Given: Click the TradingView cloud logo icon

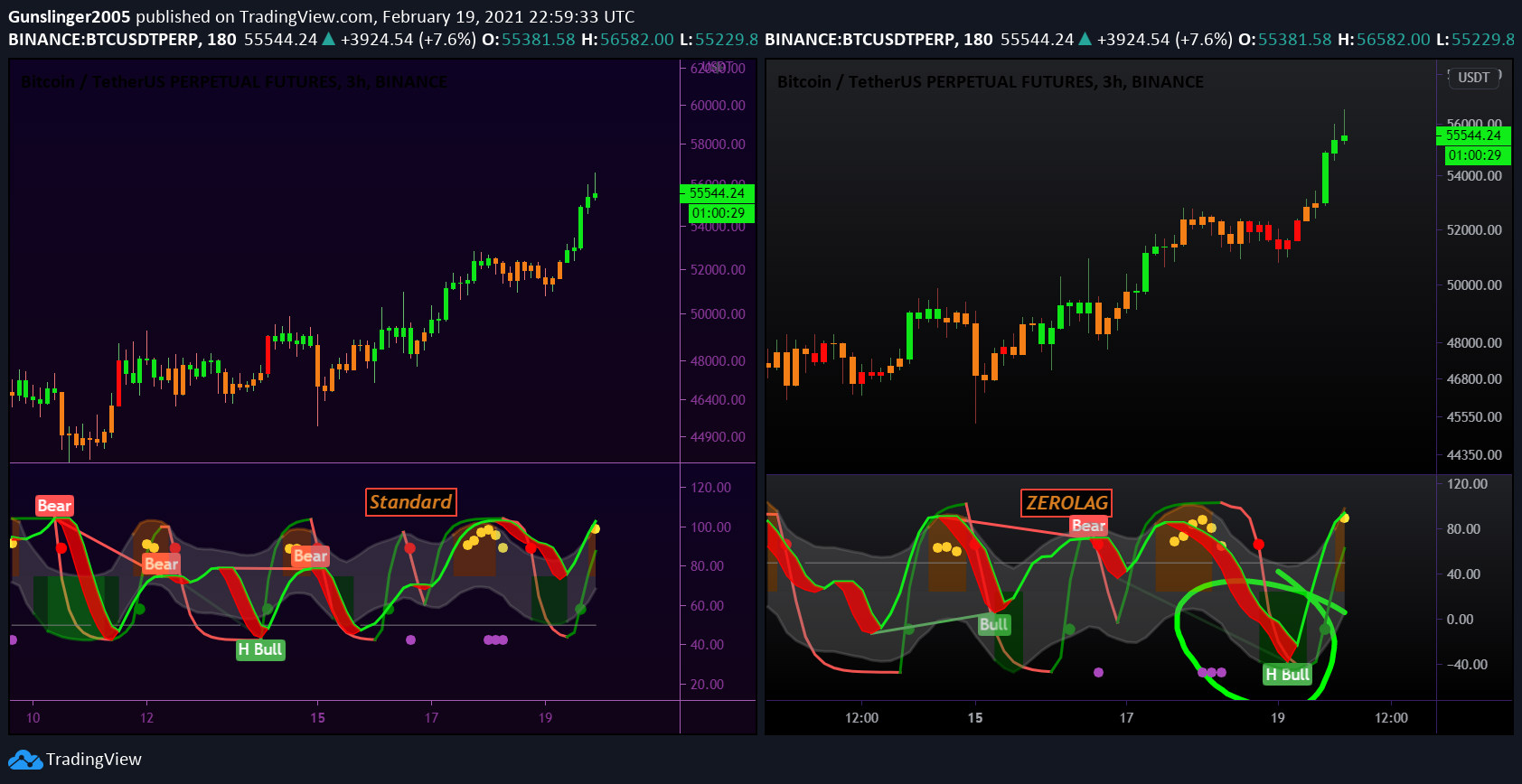Looking at the screenshot, I should point(25,760).
